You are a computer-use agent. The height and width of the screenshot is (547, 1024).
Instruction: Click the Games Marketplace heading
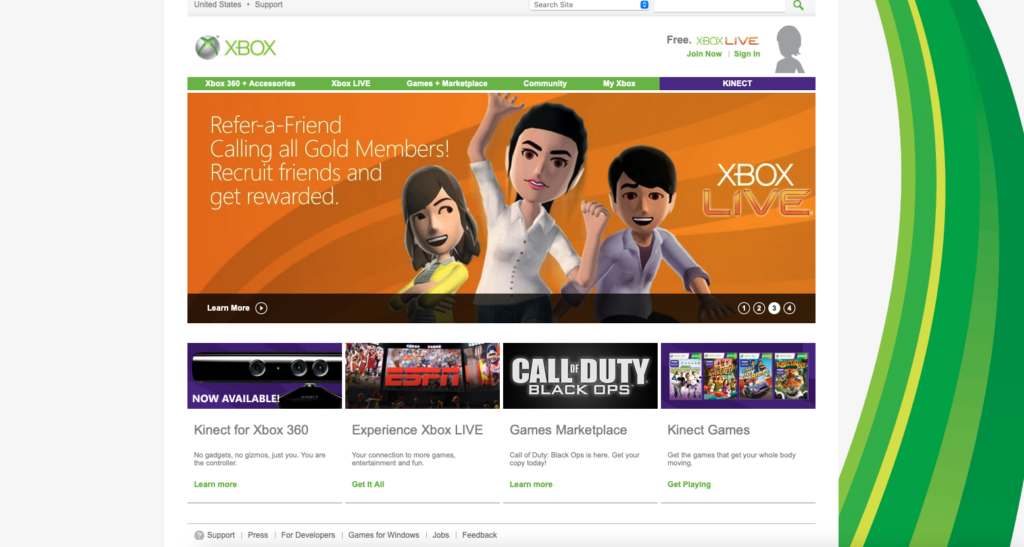[x=568, y=430]
